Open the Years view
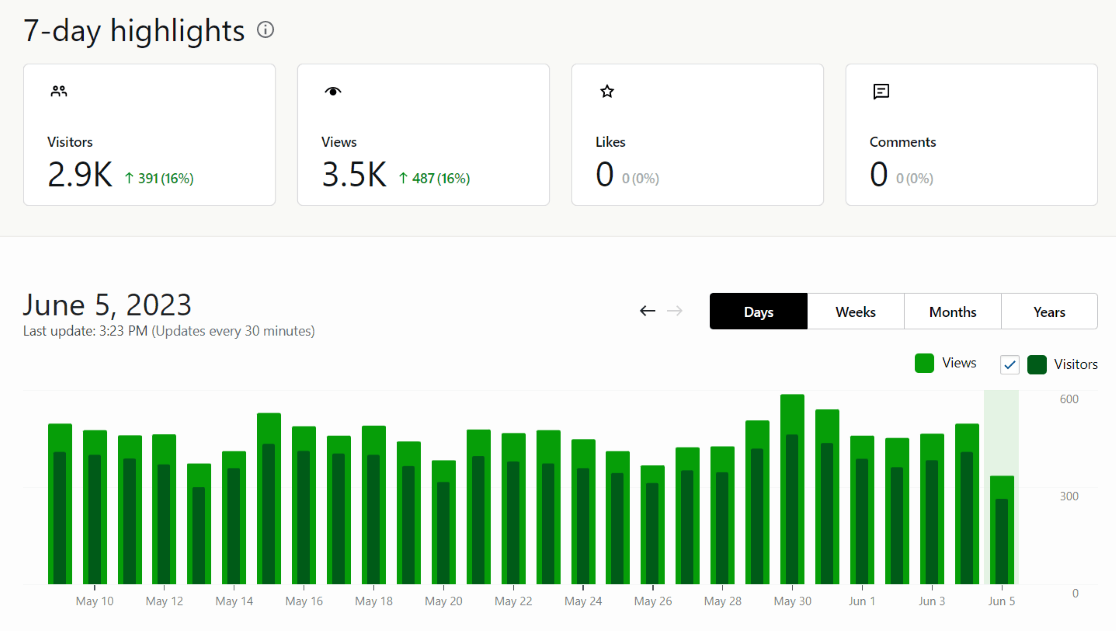This screenshot has height=631, width=1116. point(1049,311)
